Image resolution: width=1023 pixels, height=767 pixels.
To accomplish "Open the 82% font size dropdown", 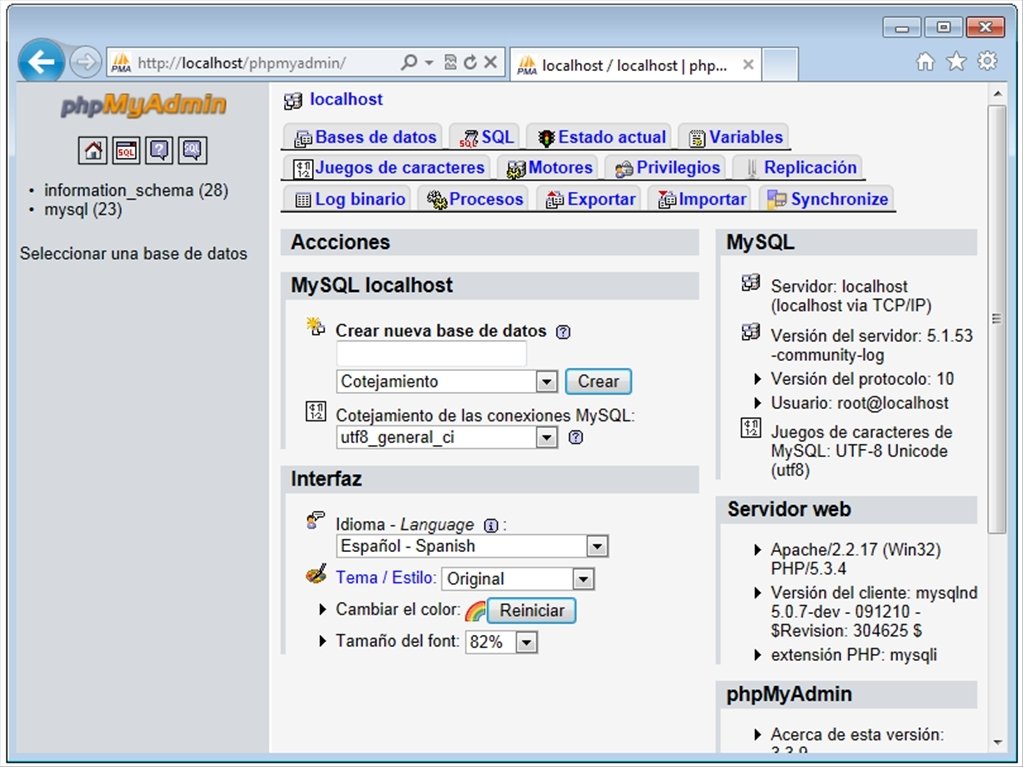I will point(501,642).
